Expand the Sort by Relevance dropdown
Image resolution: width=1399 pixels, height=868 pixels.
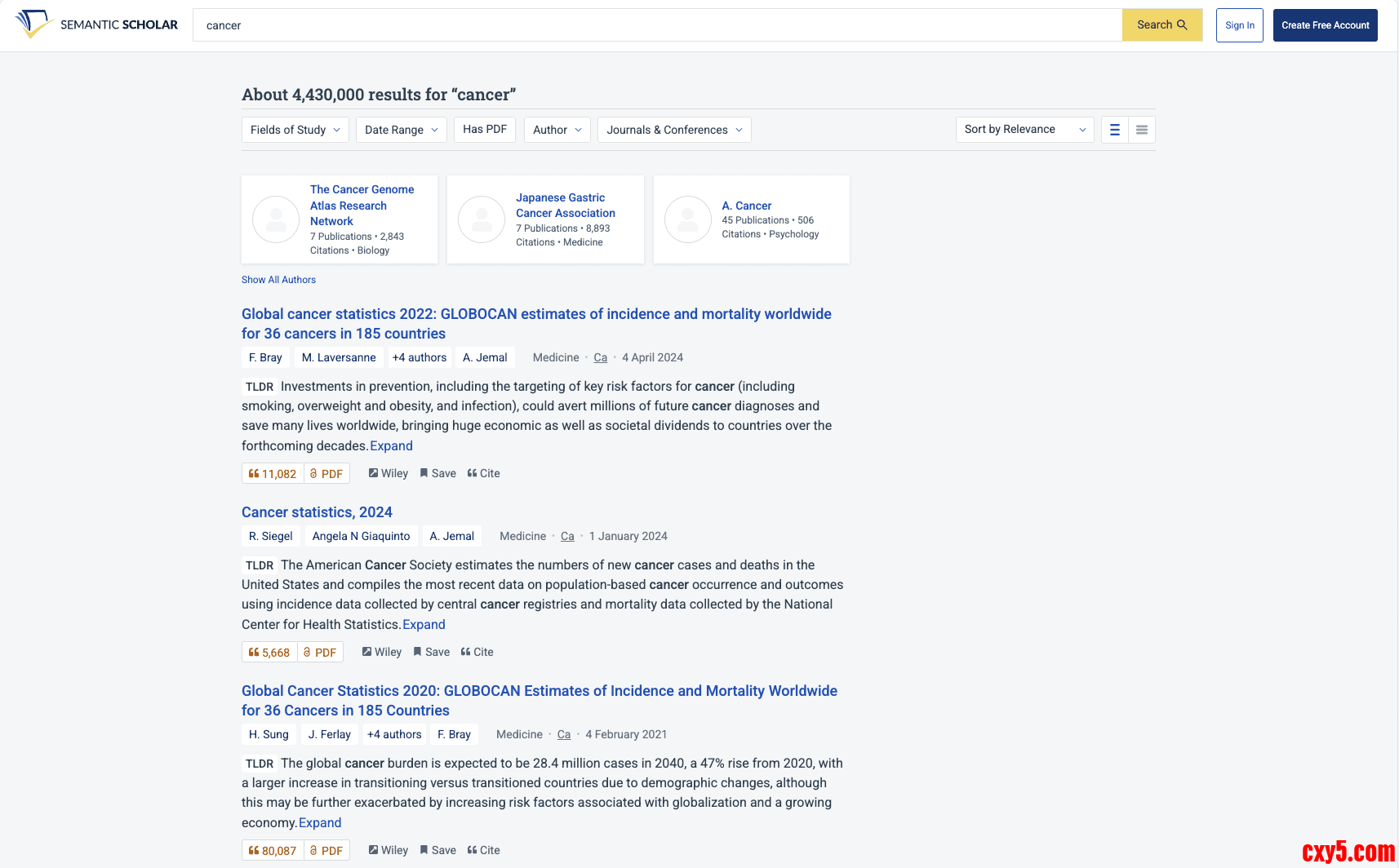1024,130
